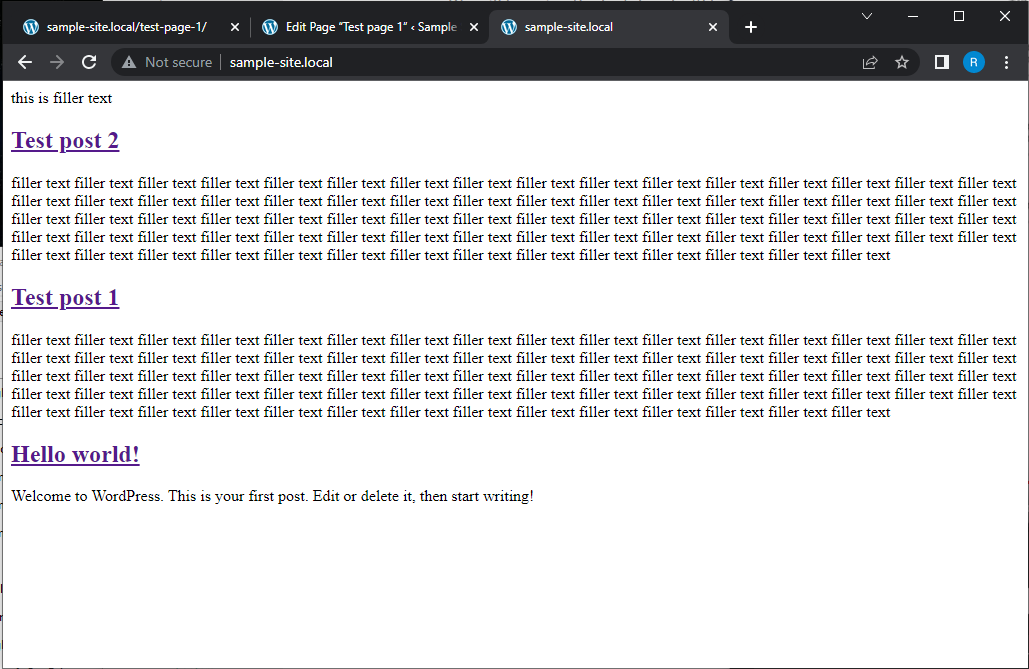Click the Not secure warning icon
The image size is (1029, 669).
point(129,62)
